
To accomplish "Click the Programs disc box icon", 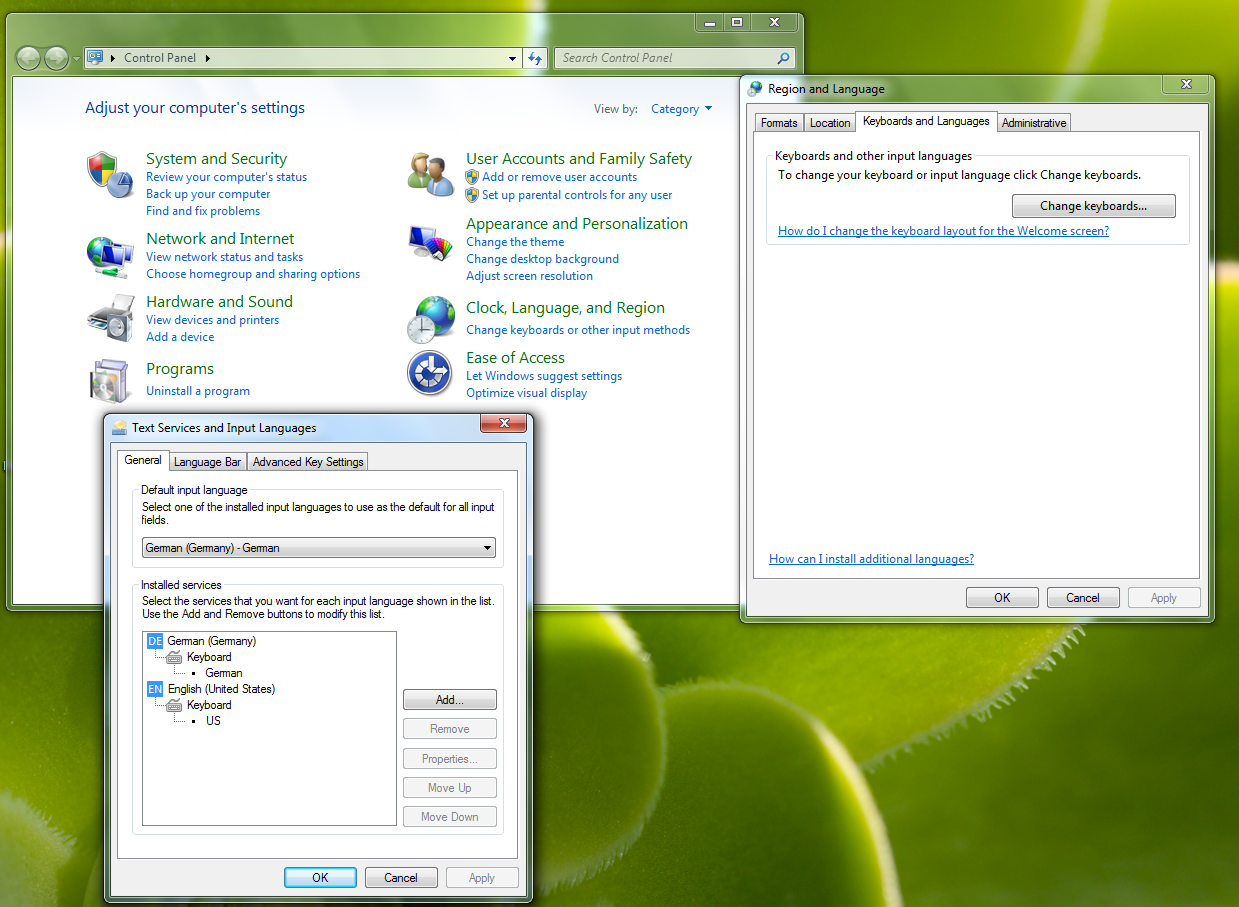I will (110, 380).
